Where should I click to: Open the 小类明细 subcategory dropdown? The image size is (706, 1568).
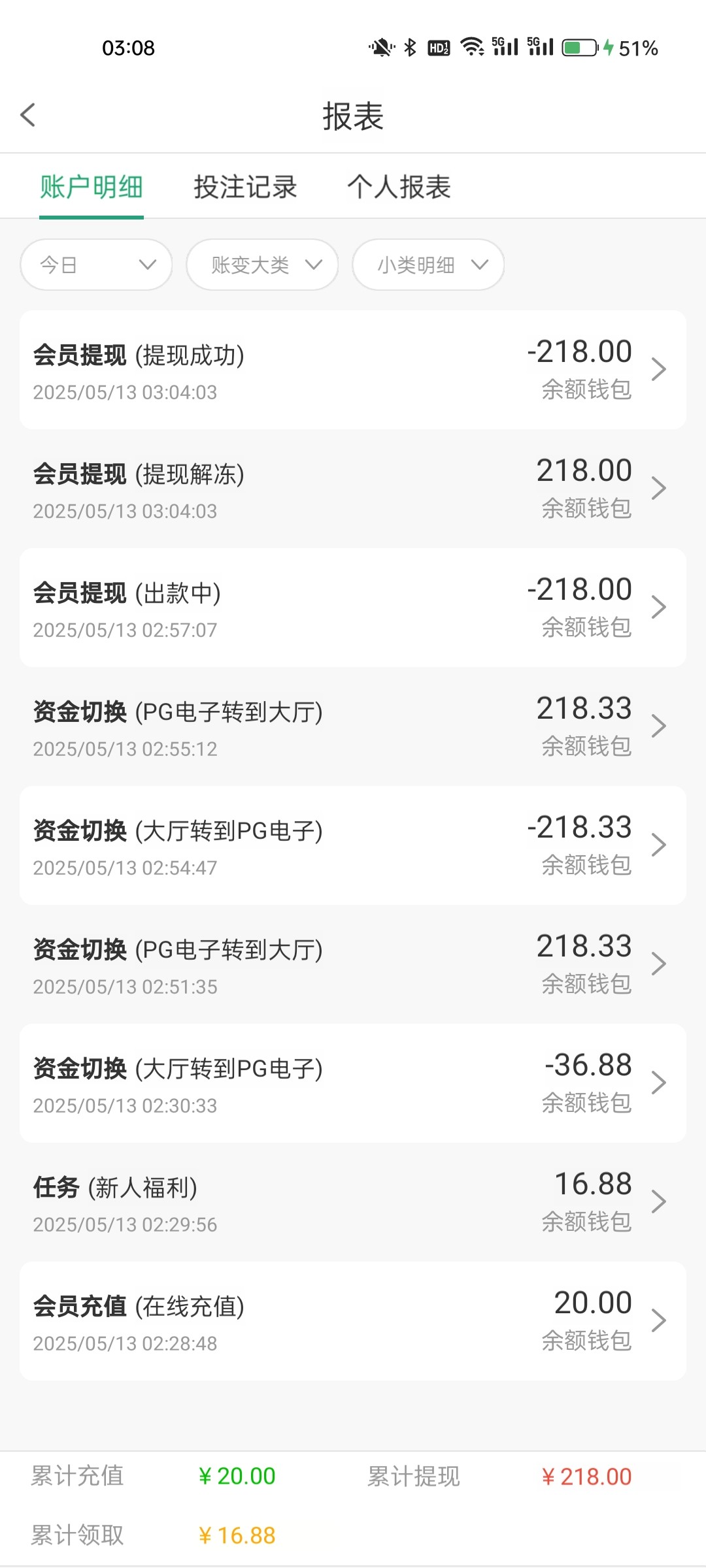[428, 265]
